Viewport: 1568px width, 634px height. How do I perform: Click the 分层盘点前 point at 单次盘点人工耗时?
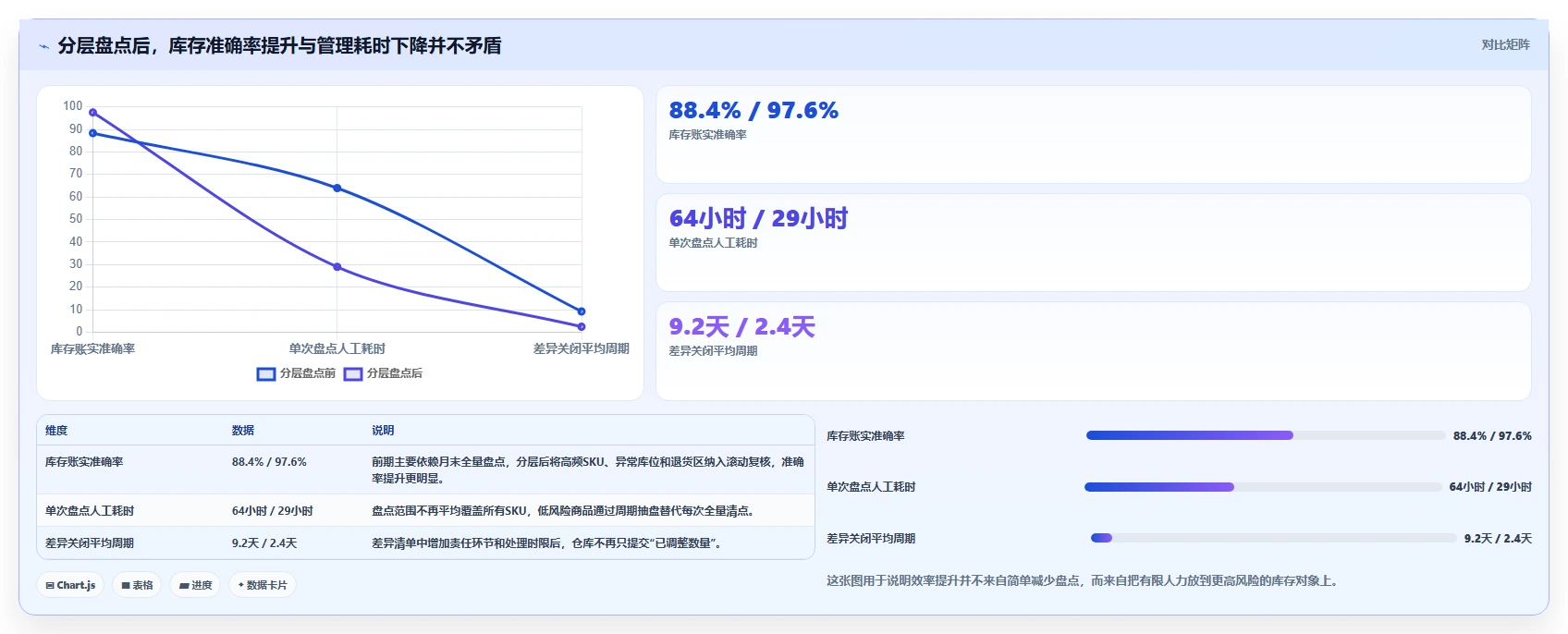pos(337,188)
